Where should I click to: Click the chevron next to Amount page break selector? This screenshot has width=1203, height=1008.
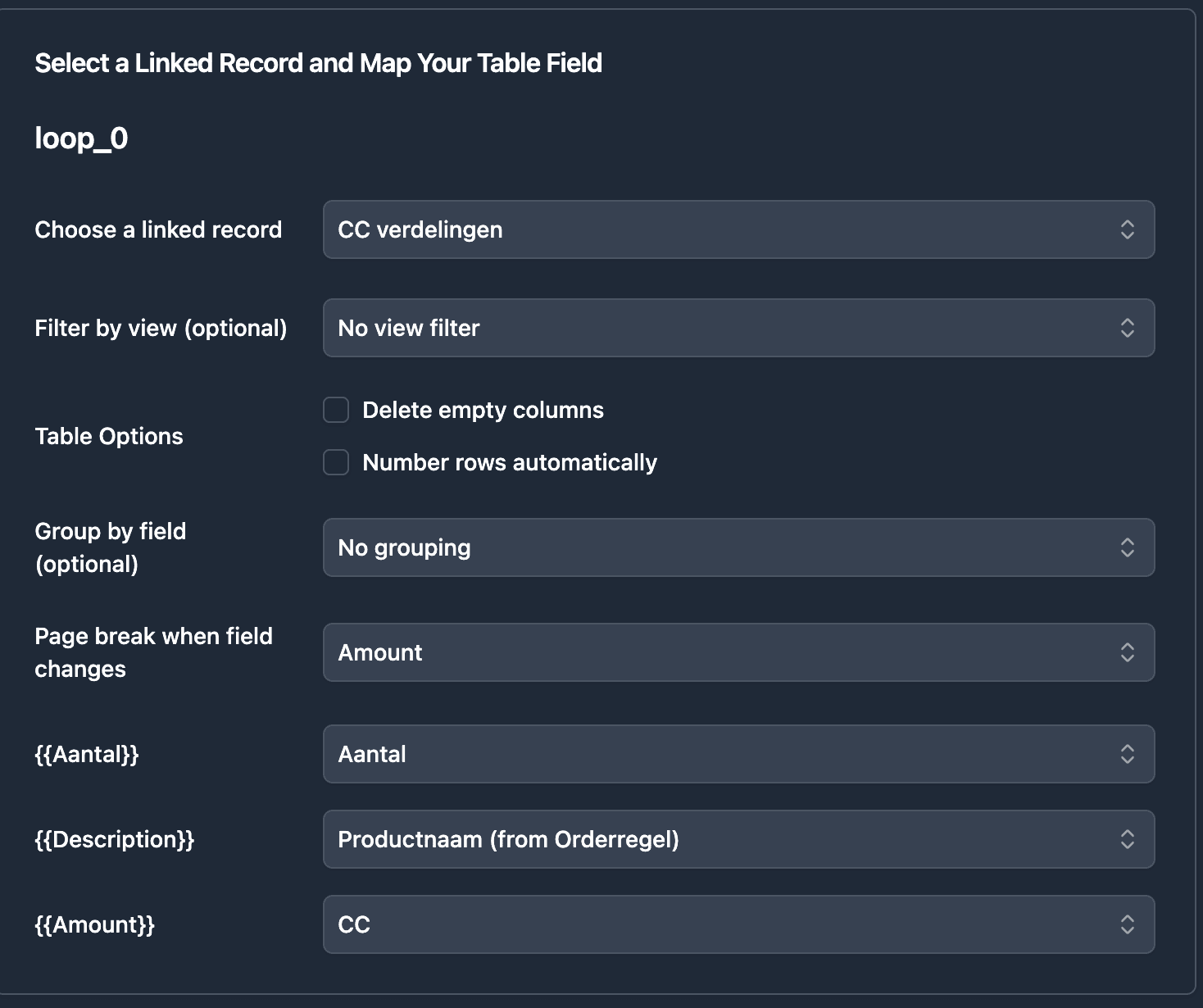1128,652
